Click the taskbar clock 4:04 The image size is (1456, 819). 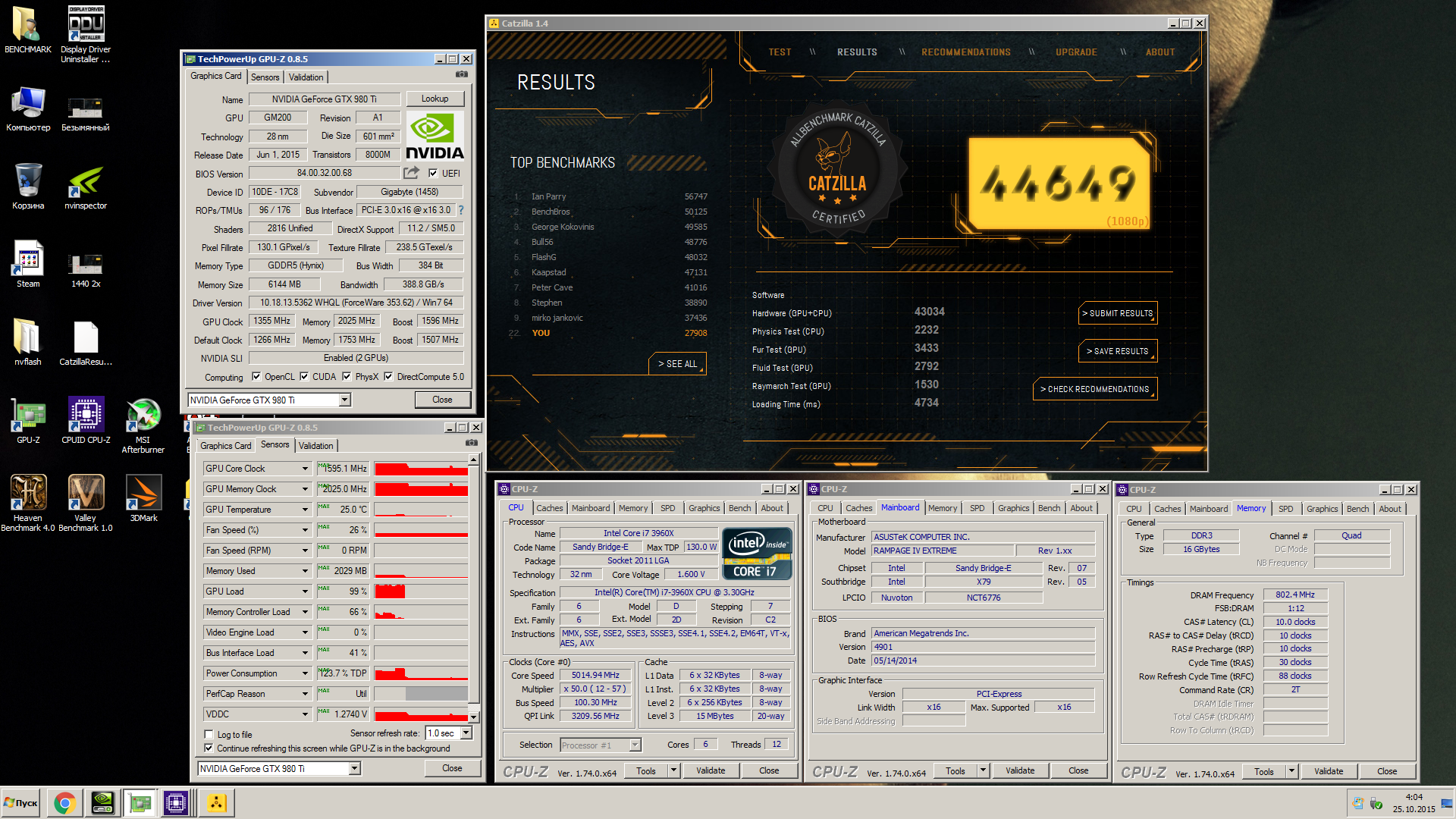pos(1414,797)
